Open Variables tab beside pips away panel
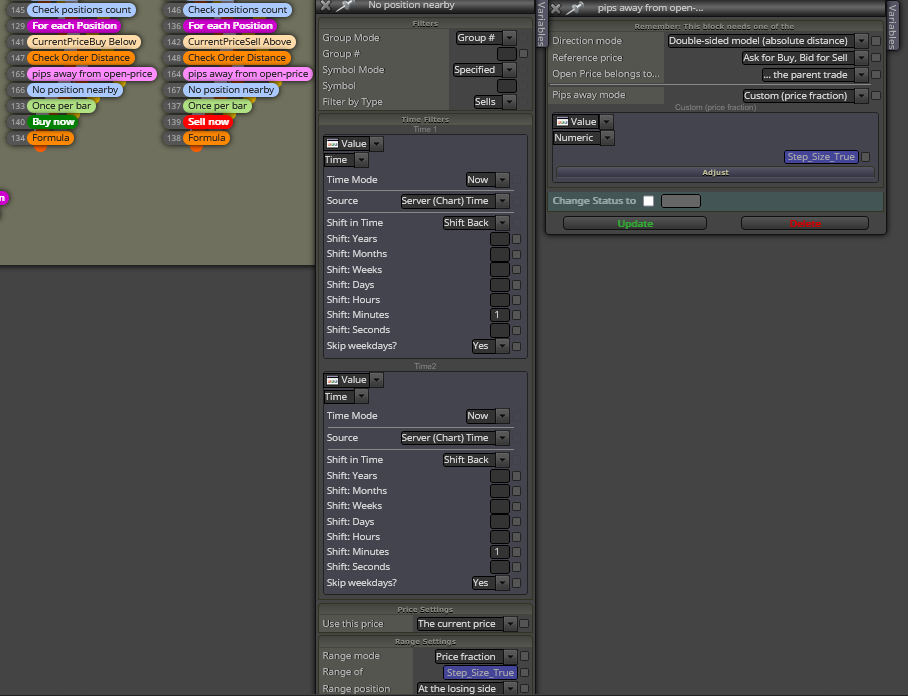 tap(892, 25)
